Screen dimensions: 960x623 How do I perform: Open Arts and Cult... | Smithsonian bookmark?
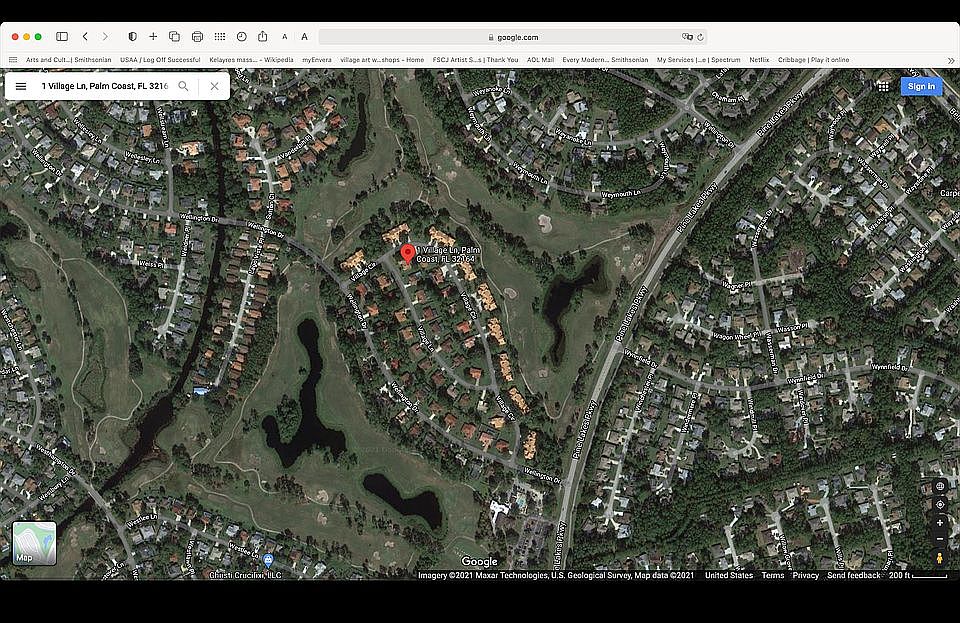click(69, 60)
